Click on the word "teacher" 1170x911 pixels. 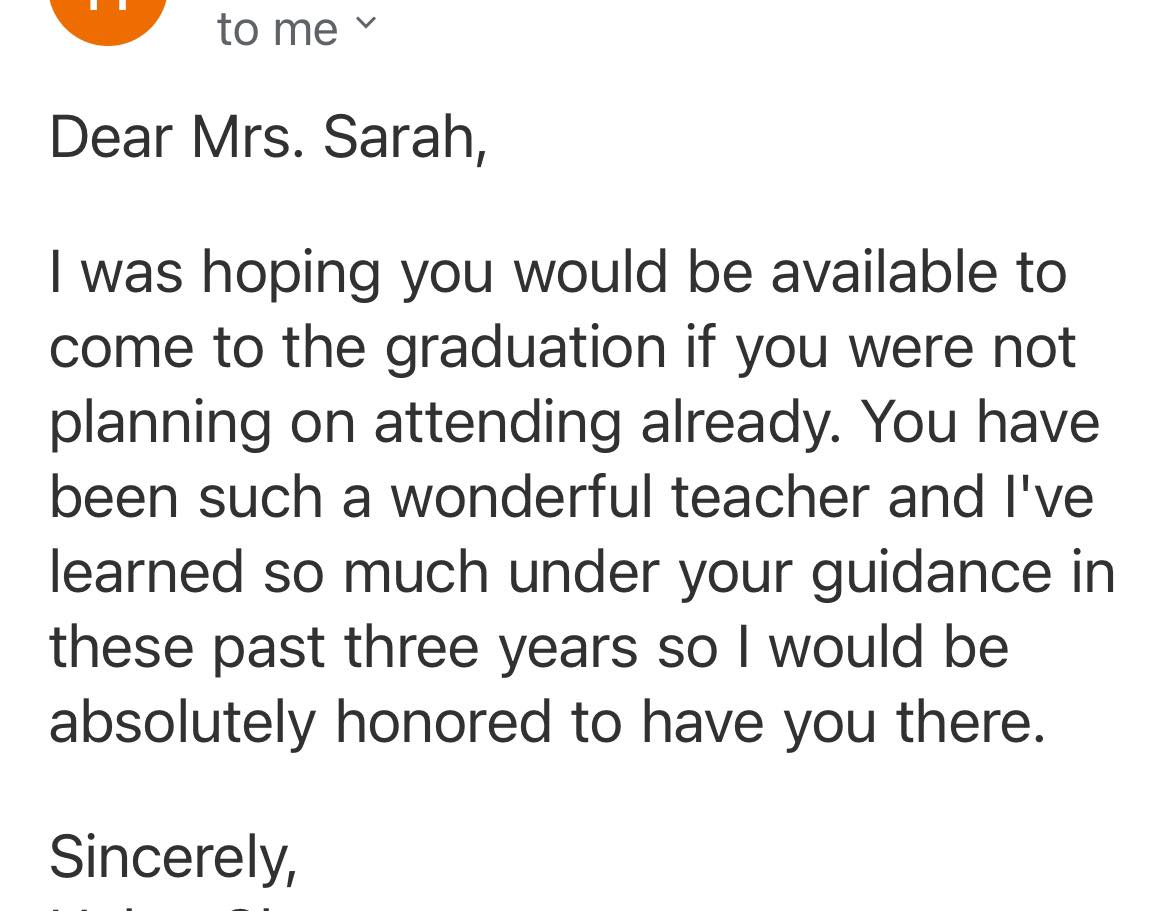click(x=770, y=497)
